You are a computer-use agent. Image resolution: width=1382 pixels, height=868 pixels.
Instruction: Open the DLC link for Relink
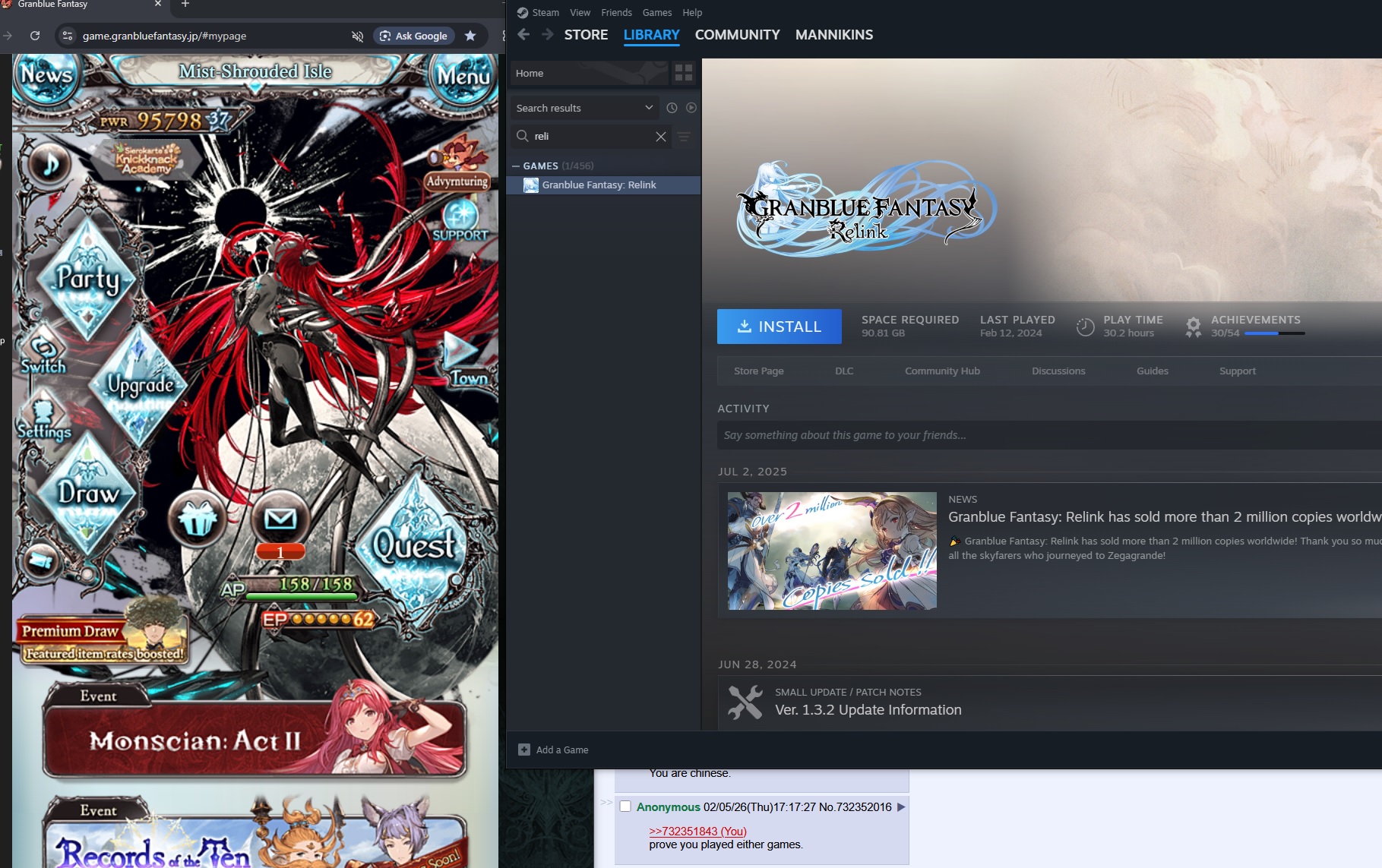(844, 371)
